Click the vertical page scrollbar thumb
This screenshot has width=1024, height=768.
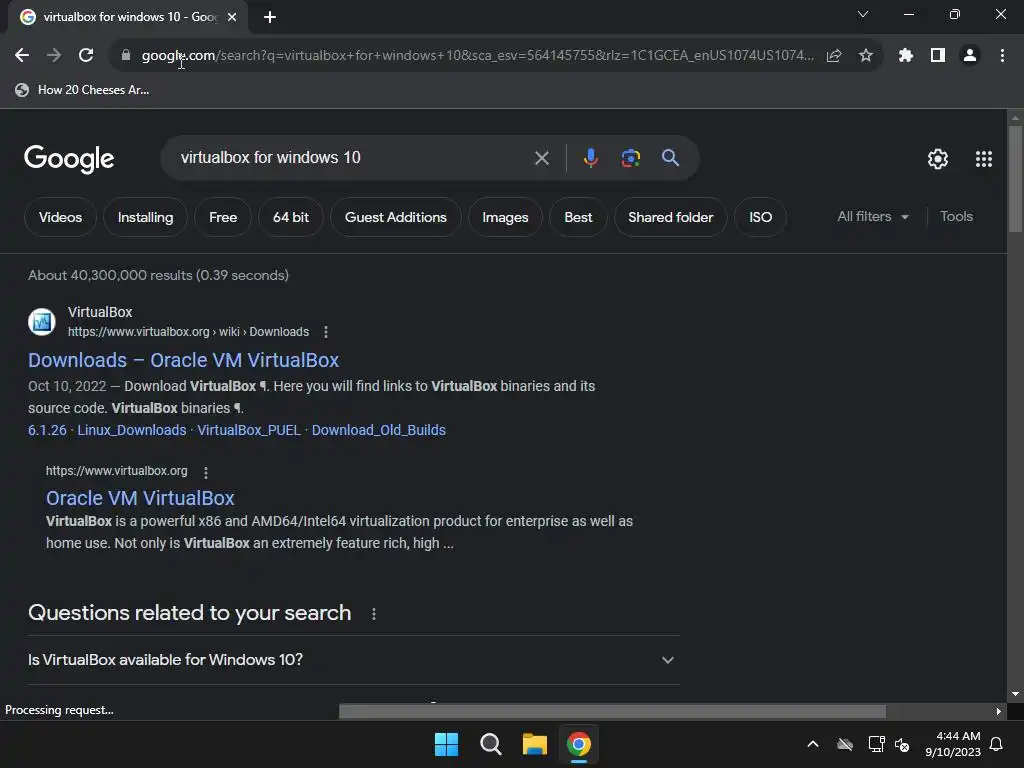click(1015, 178)
